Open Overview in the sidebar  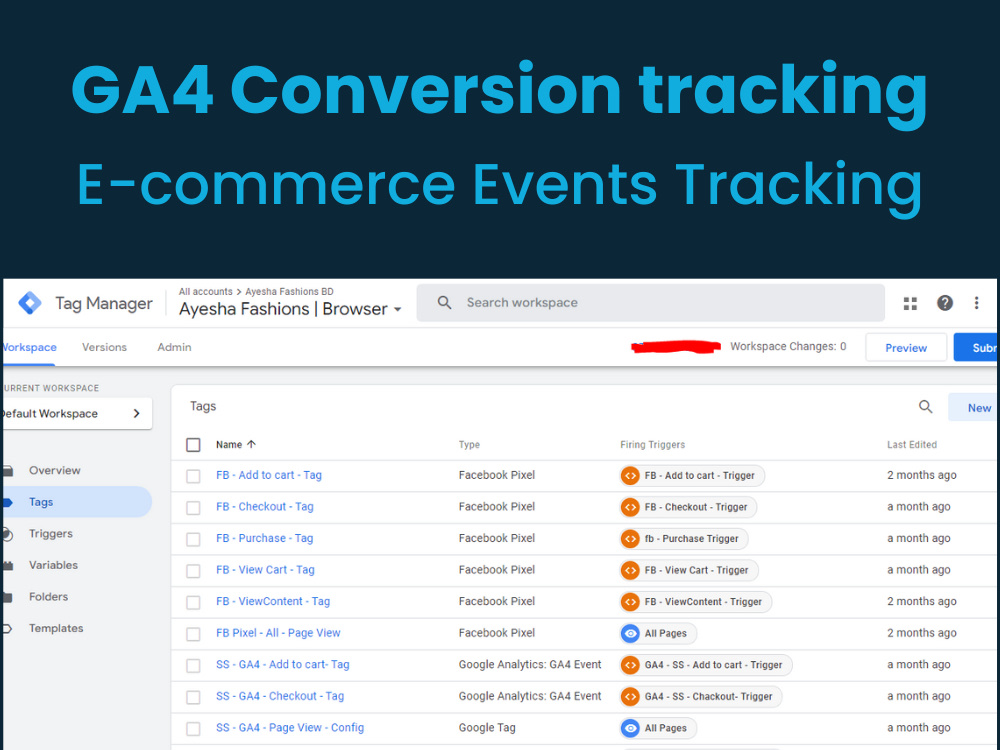(x=54, y=470)
